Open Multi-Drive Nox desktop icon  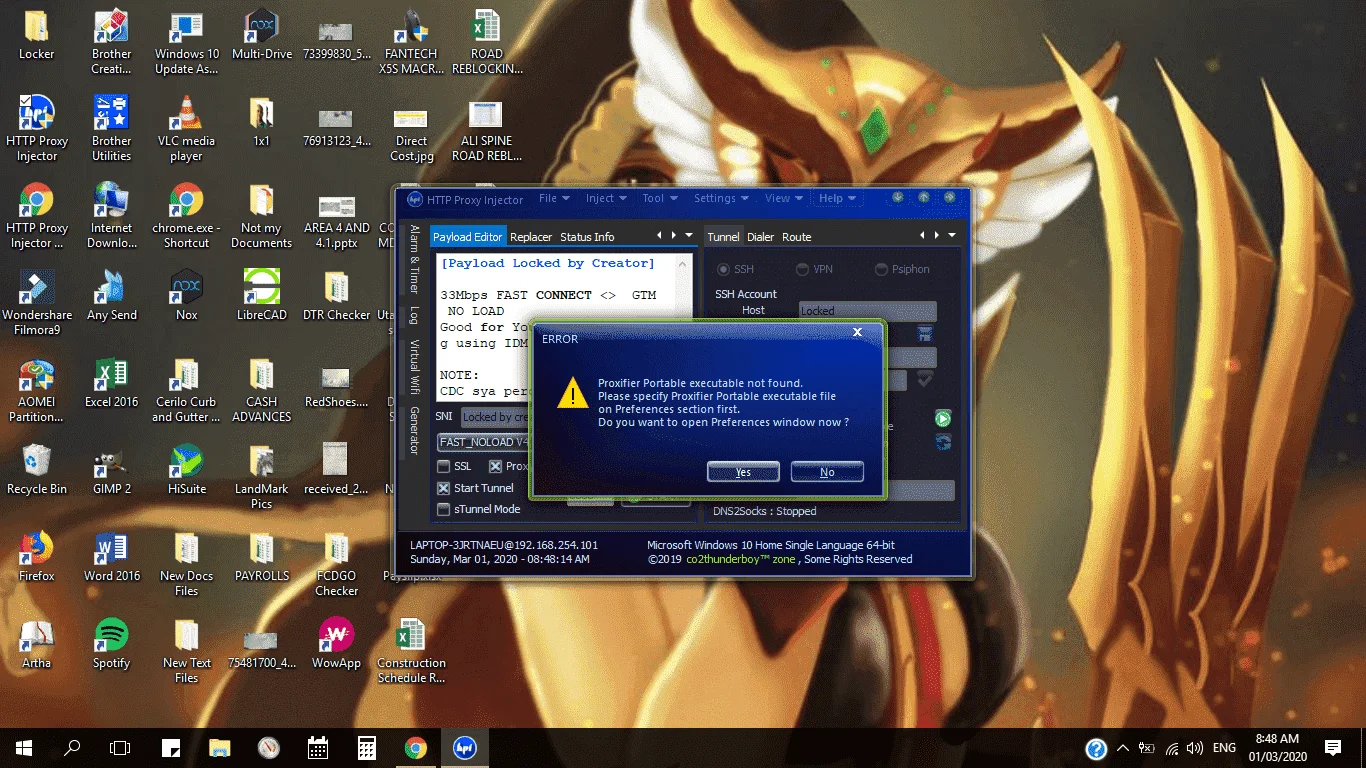tap(262, 34)
